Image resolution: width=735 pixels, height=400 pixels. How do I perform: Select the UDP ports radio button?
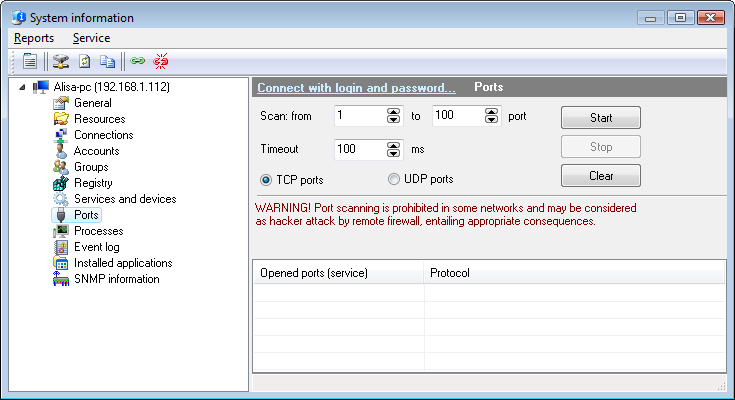(394, 180)
